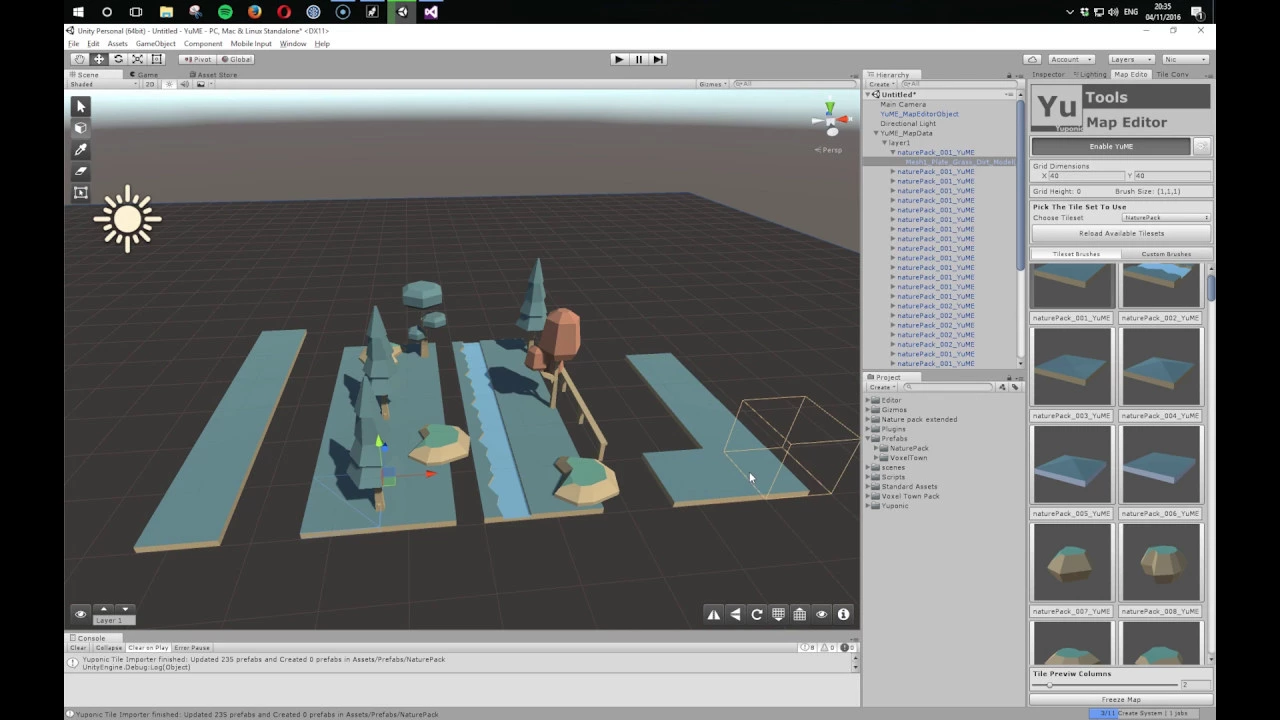The width and height of the screenshot is (1280, 720).
Task: Click the rotate tile circular arrow icon
Action: (x=757, y=614)
